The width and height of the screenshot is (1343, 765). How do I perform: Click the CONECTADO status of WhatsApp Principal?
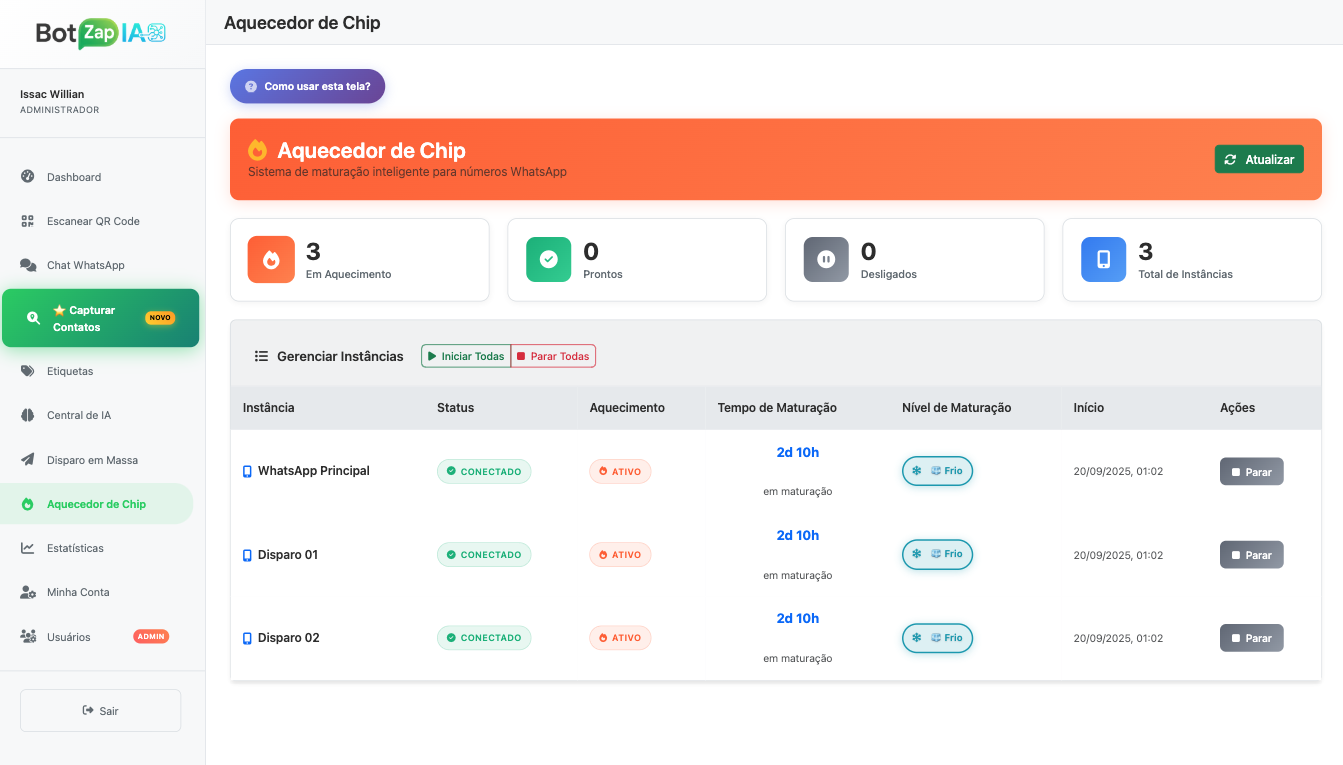(x=484, y=470)
